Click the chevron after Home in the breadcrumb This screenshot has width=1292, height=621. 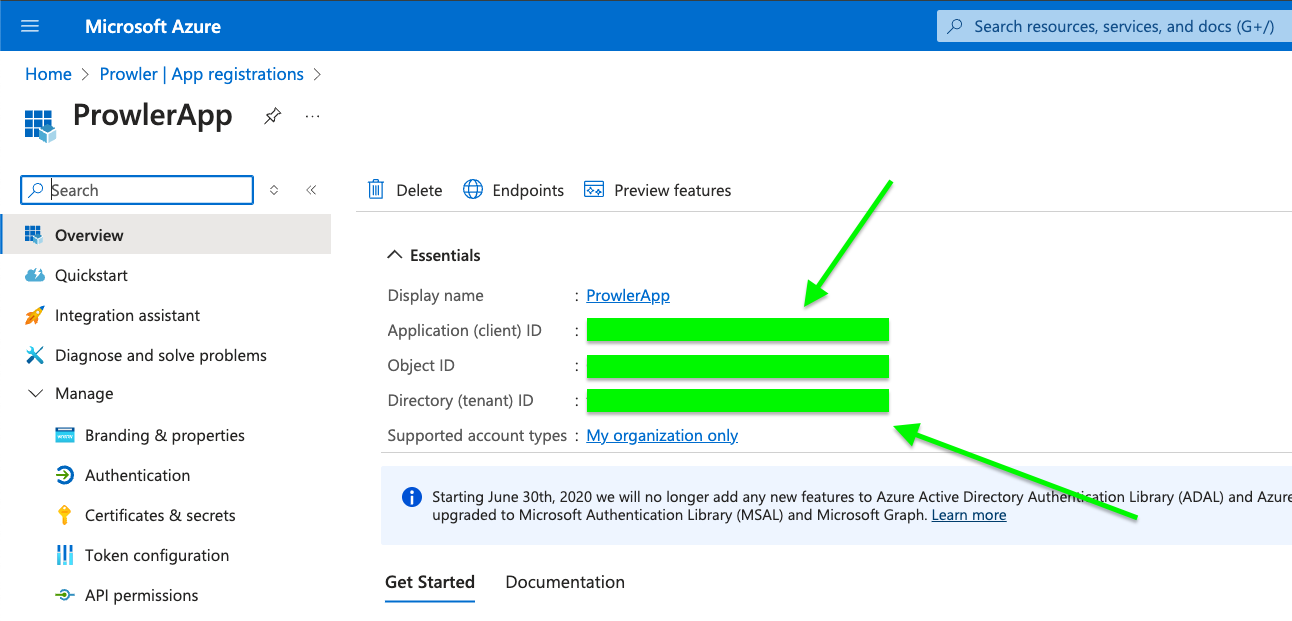coord(86,74)
